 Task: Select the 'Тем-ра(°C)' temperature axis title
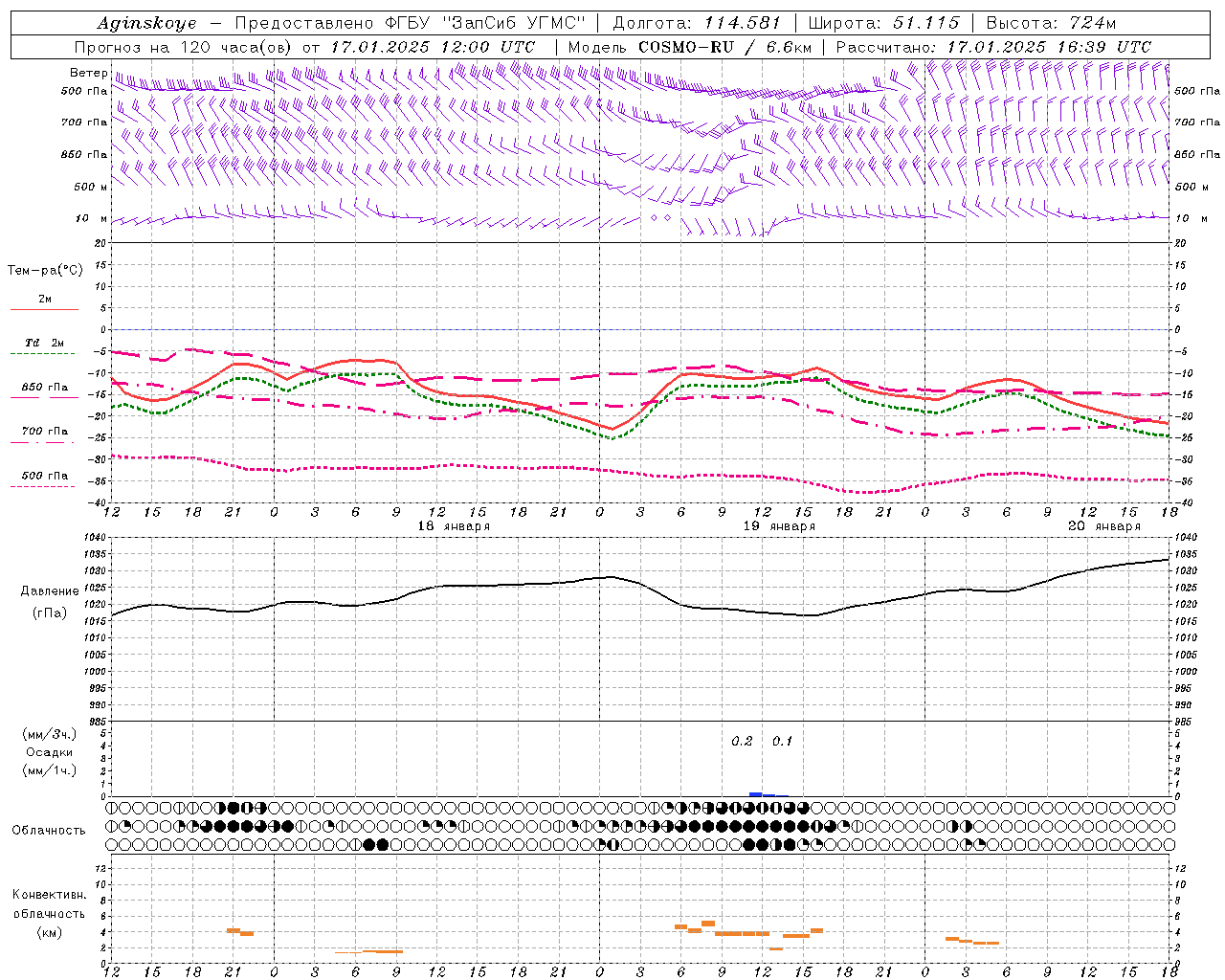45,271
